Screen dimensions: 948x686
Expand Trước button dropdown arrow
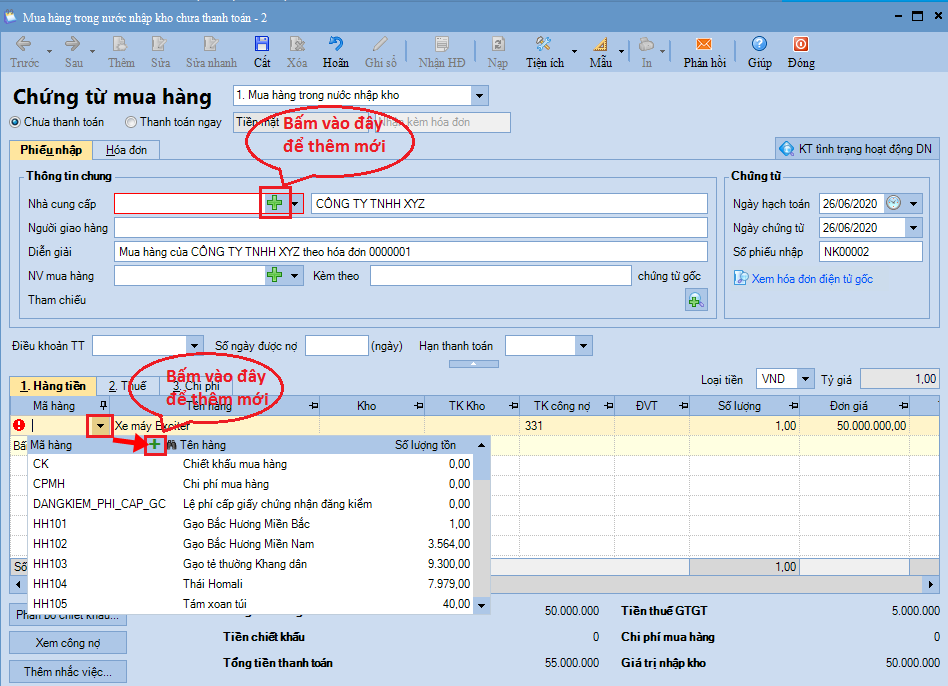[x=49, y=52]
